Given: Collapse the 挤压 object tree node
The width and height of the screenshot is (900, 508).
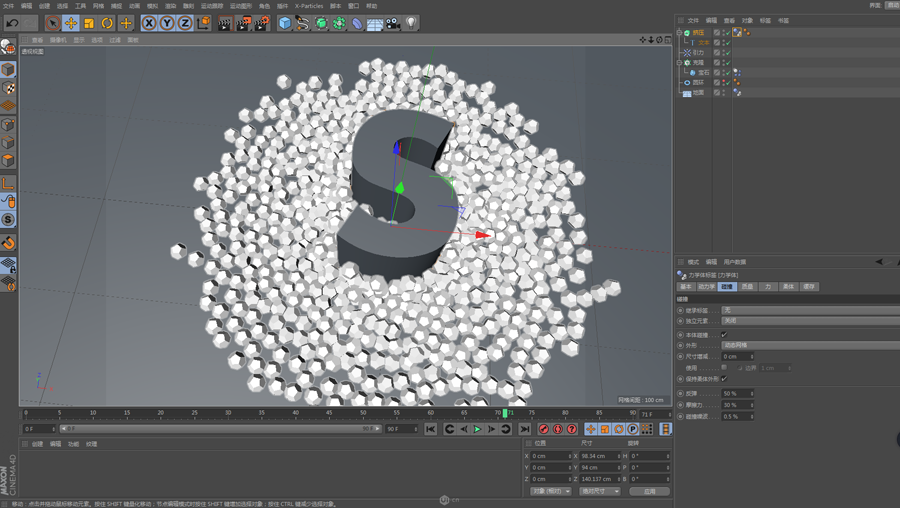Looking at the screenshot, I should point(679,33).
